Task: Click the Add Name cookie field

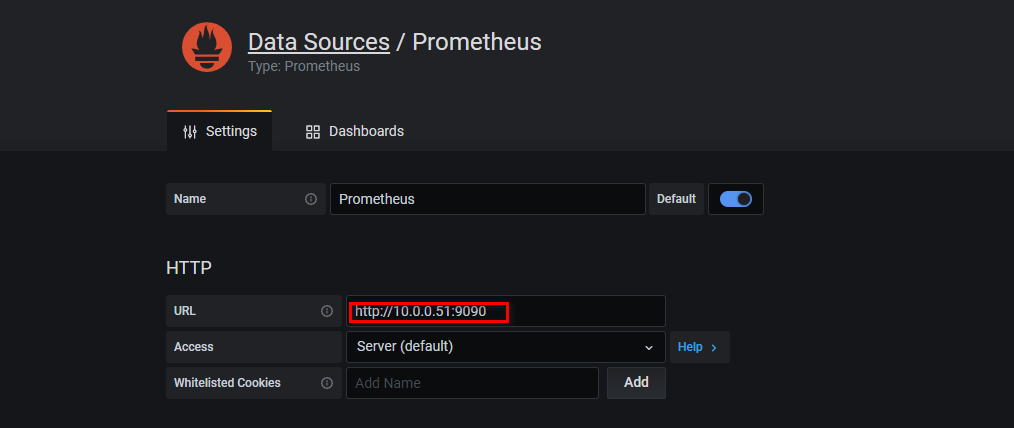Action: 472,383
